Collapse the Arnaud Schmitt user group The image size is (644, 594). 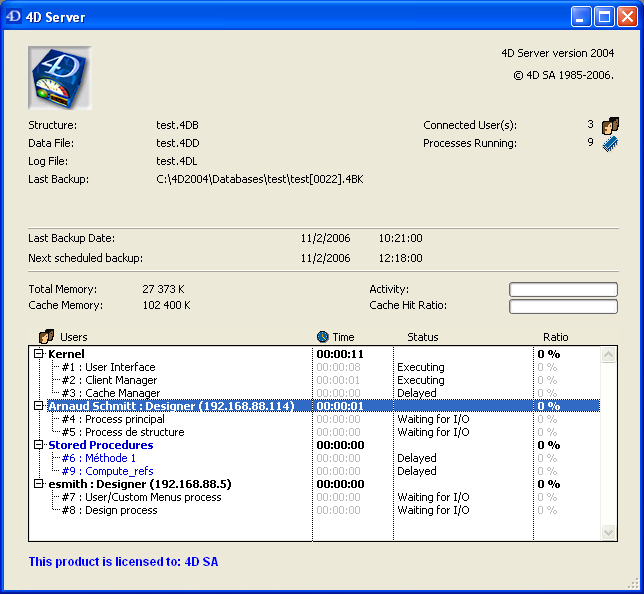pos(39,406)
